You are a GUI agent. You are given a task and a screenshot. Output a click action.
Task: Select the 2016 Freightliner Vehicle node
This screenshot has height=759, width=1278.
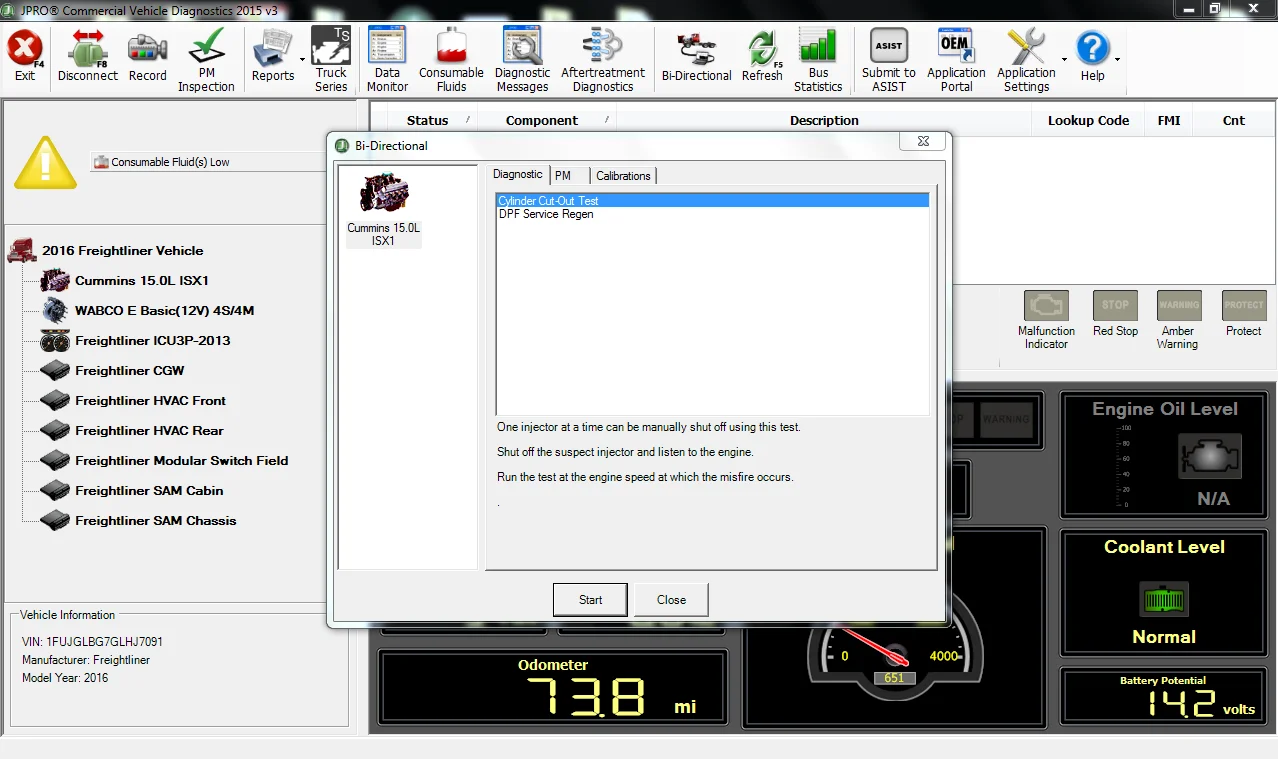coord(122,251)
